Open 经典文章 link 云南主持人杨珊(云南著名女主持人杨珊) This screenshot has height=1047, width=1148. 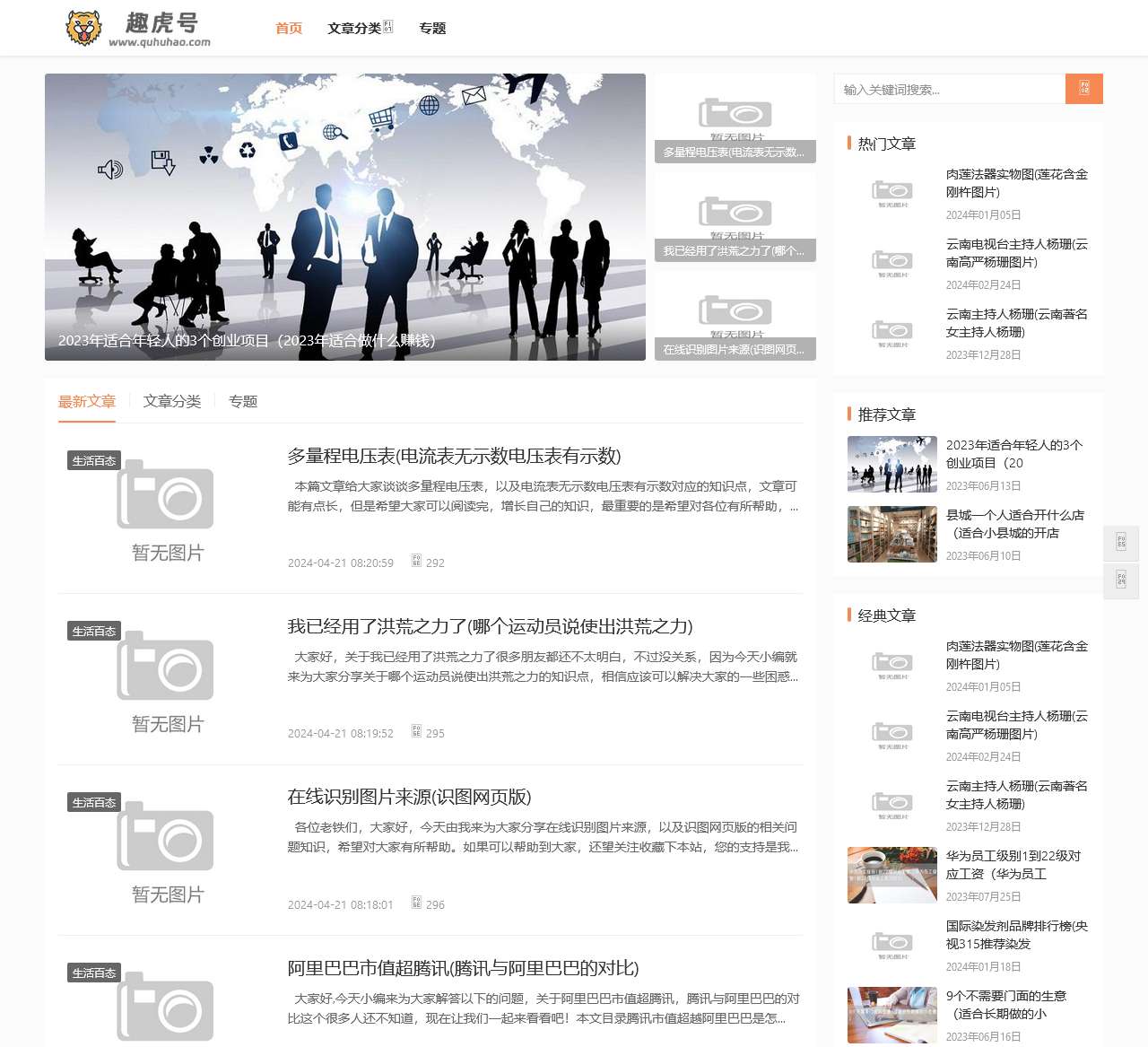1017,795
